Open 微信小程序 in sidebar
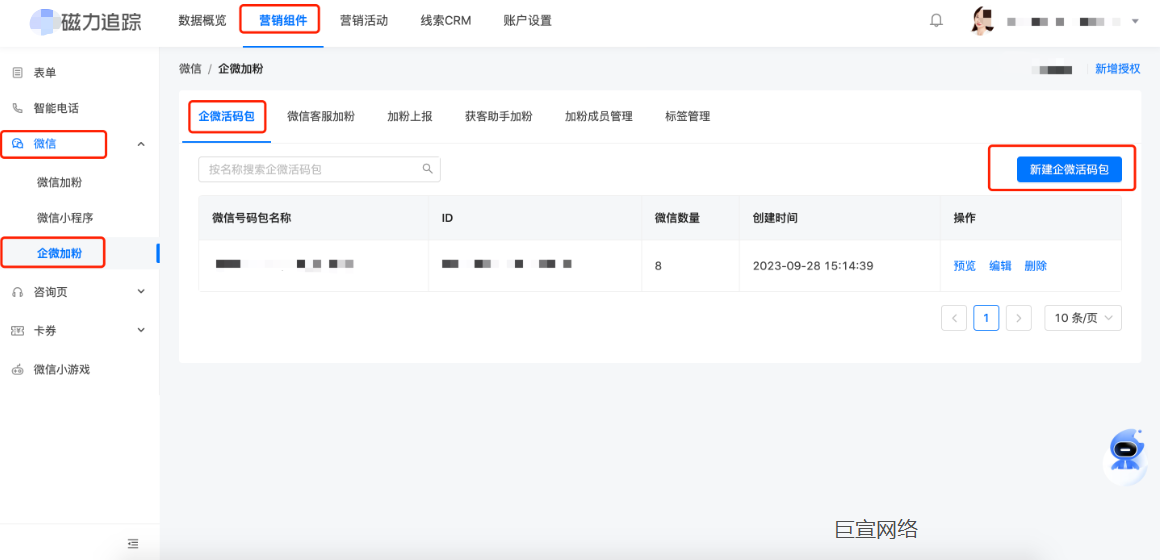This screenshot has height=560, width=1160. (x=64, y=217)
